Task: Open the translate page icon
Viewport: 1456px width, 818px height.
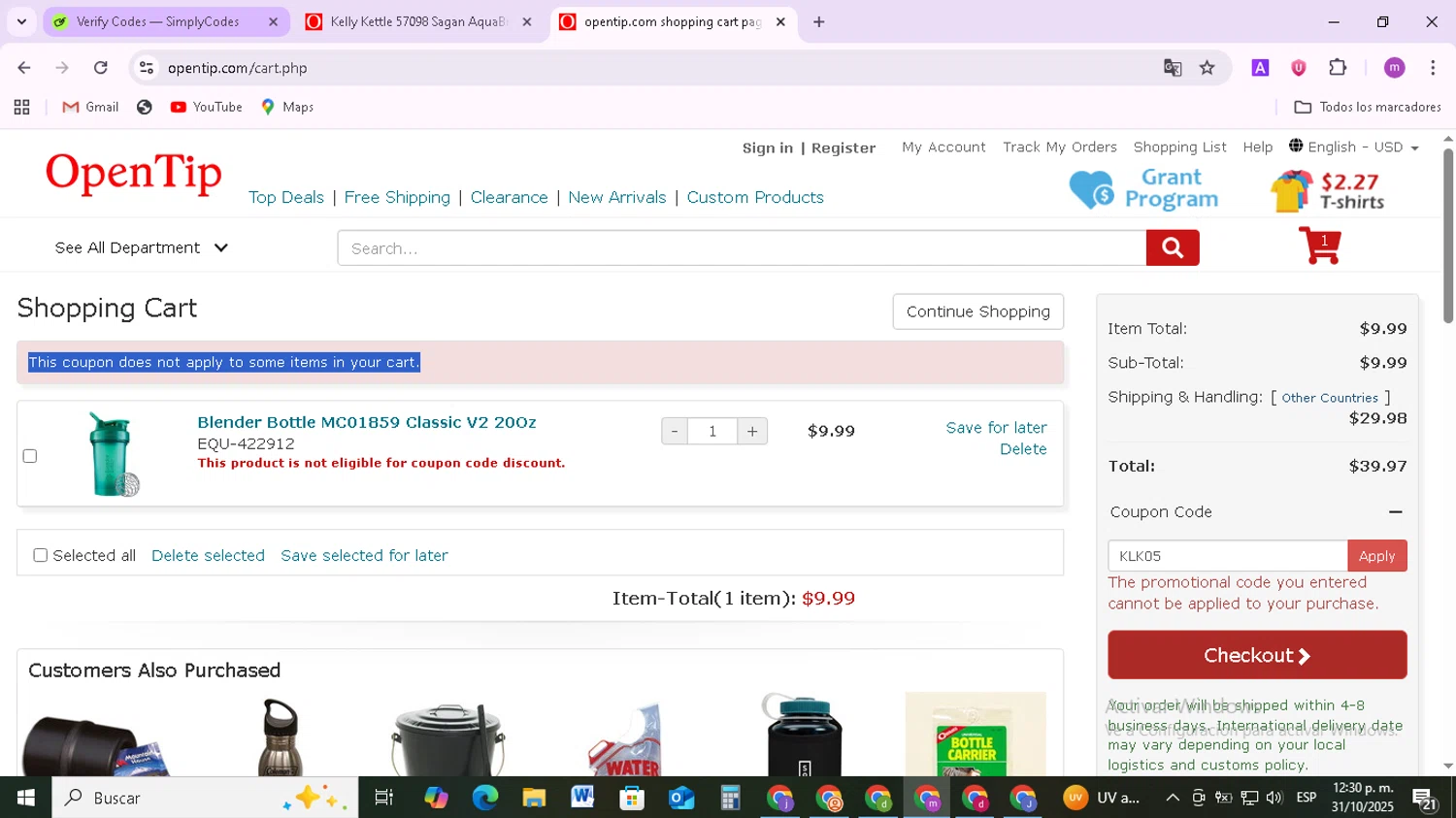Action: click(1173, 68)
